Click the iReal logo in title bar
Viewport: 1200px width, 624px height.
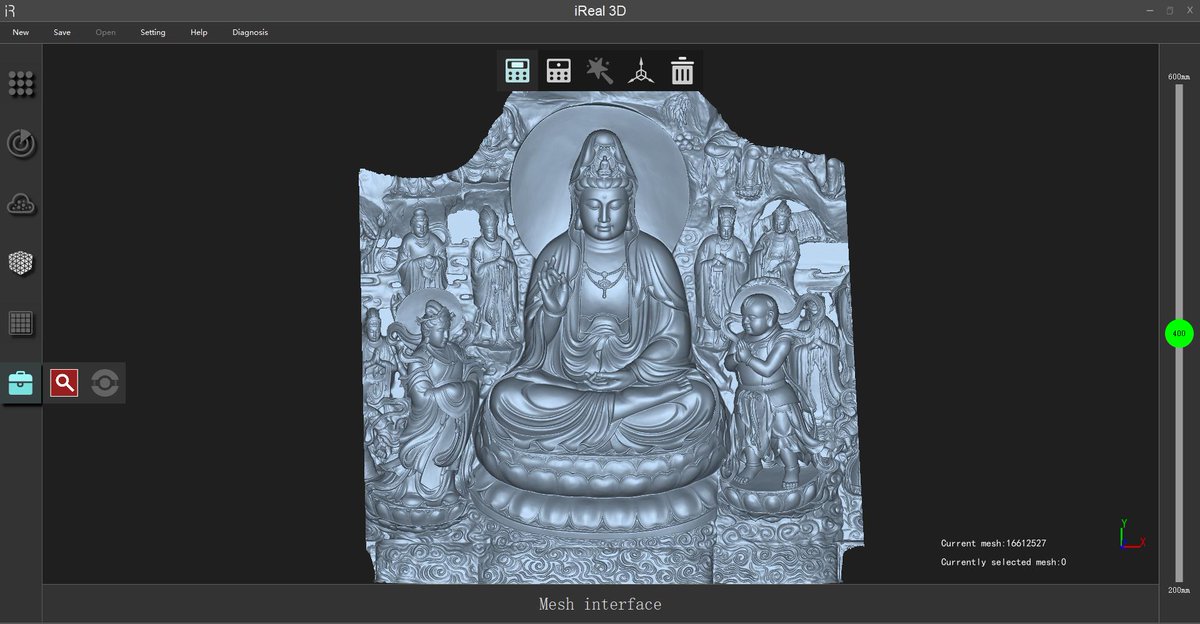tap(10, 11)
